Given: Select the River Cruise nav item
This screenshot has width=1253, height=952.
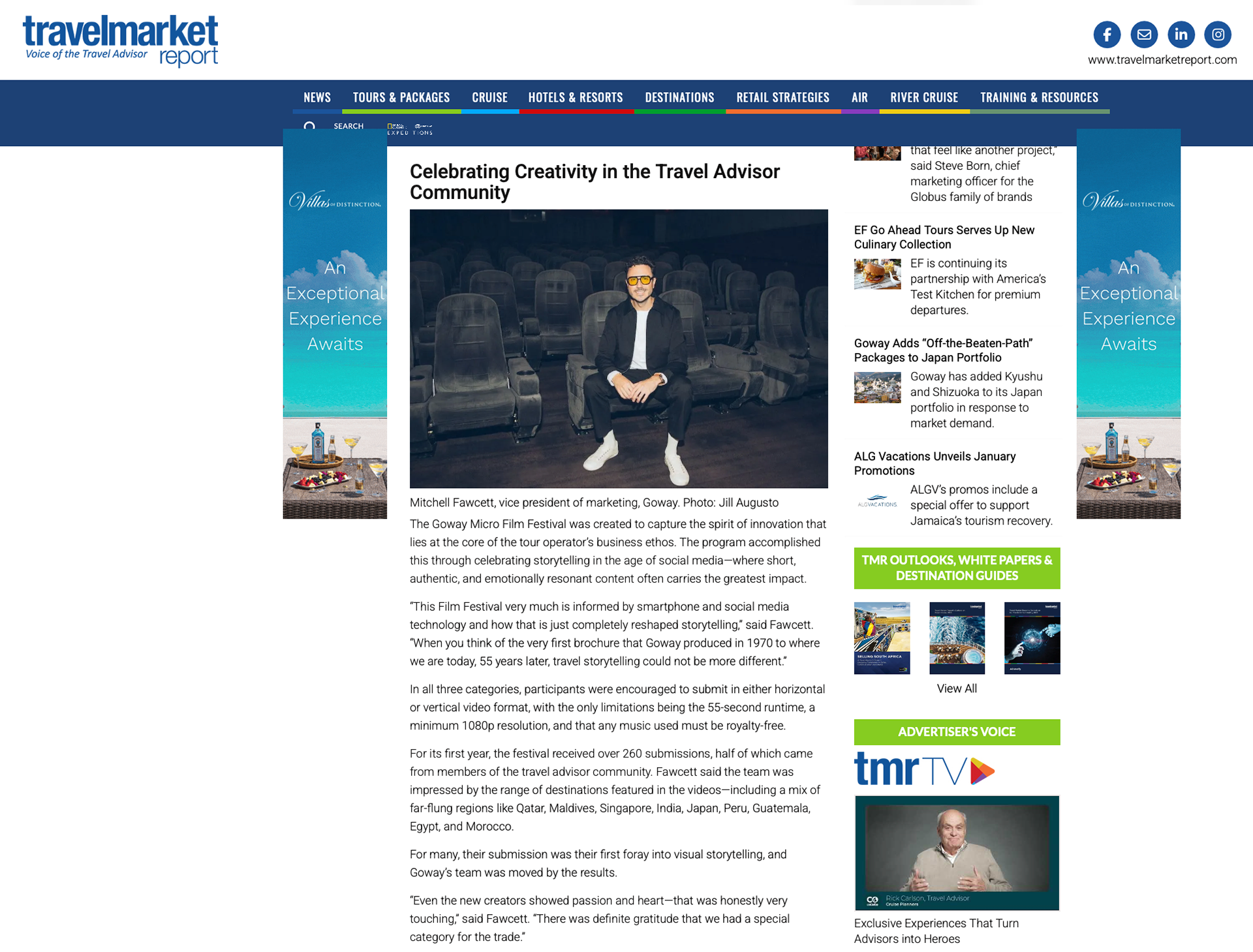Looking at the screenshot, I should tap(924, 97).
